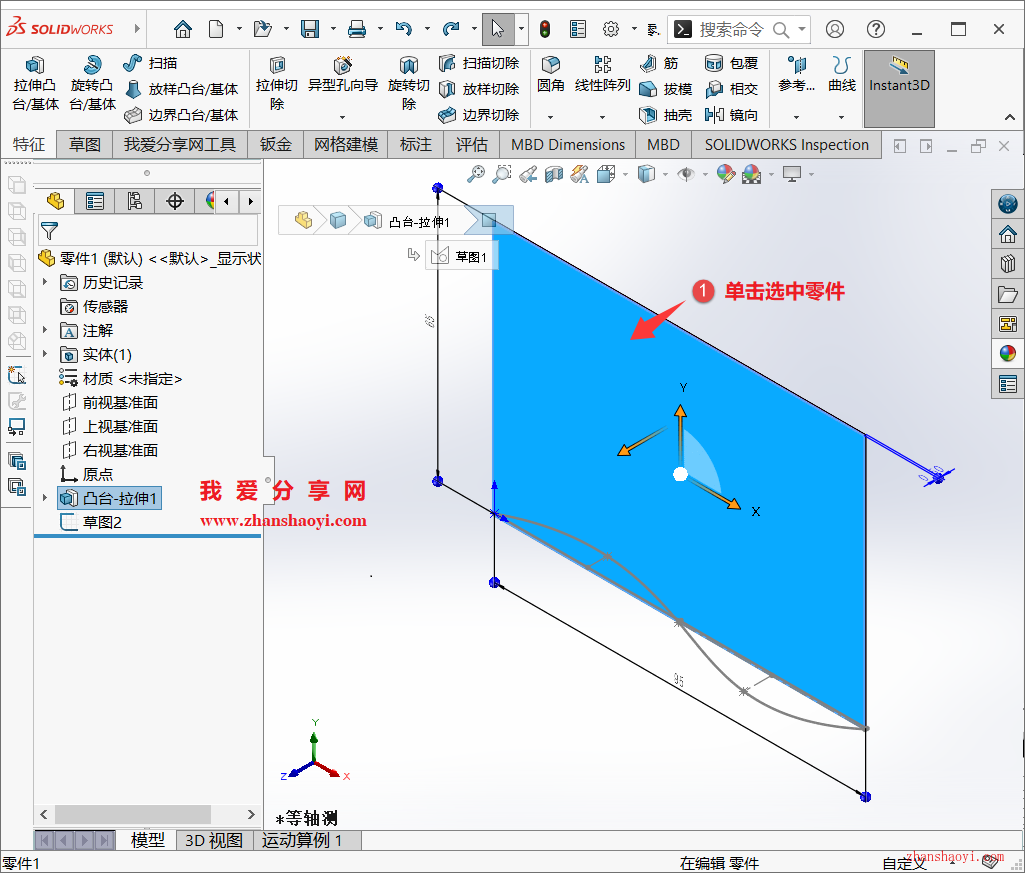Click the Revolved Boss/Base (旋转凸台/基体) tool
This screenshot has width=1025, height=873.
(92, 83)
